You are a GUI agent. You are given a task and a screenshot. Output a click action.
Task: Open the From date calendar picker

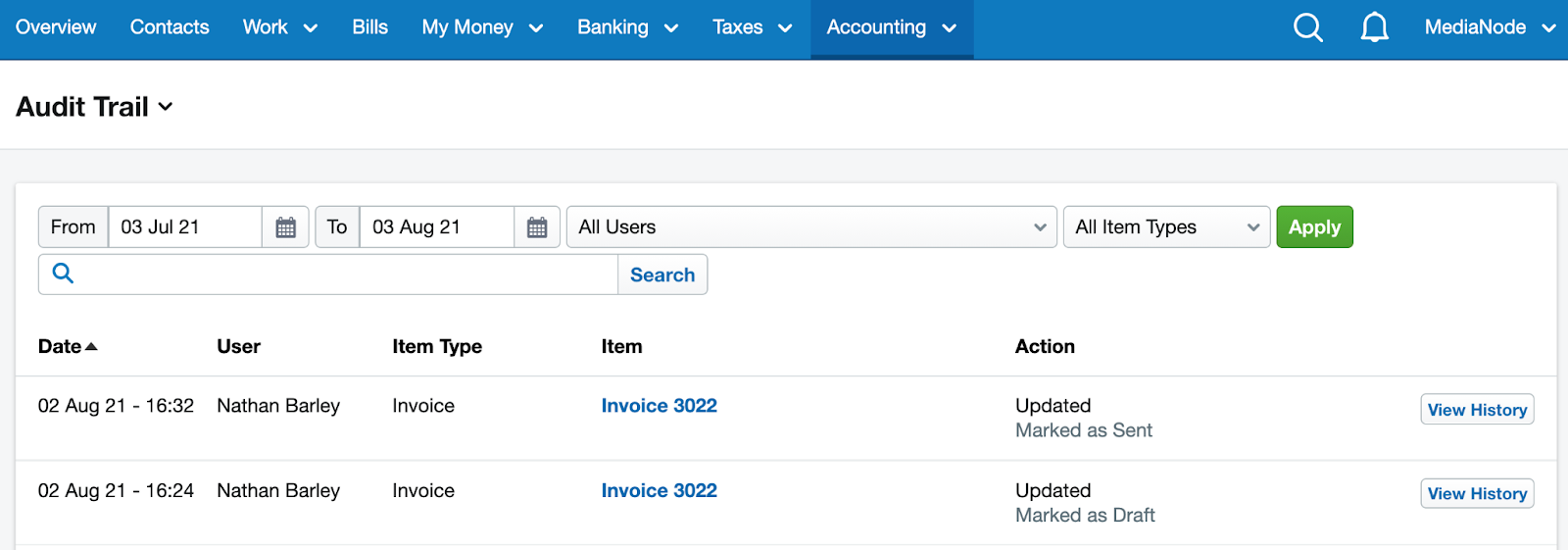click(285, 227)
